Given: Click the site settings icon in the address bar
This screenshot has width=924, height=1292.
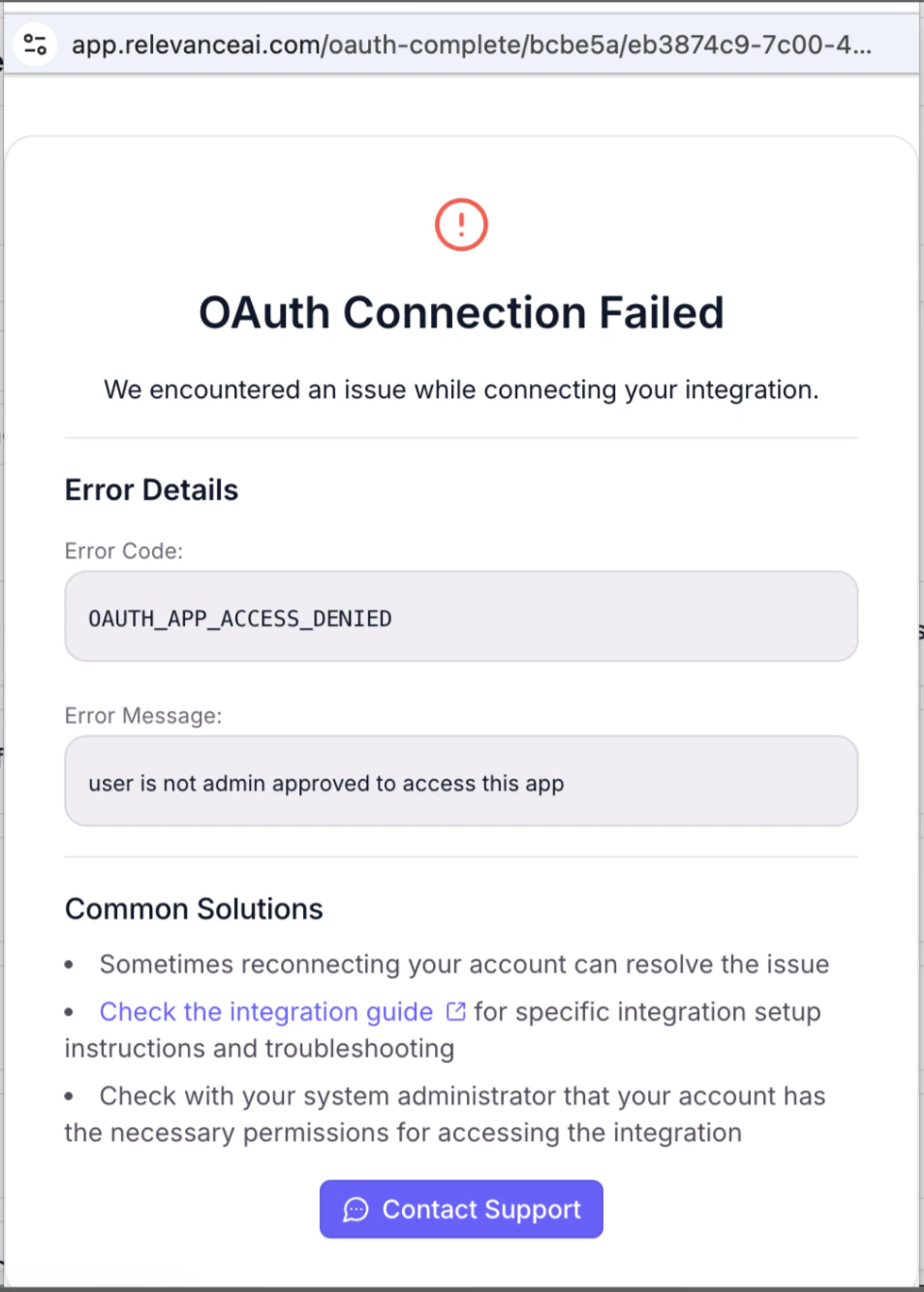Looking at the screenshot, I should (36, 44).
